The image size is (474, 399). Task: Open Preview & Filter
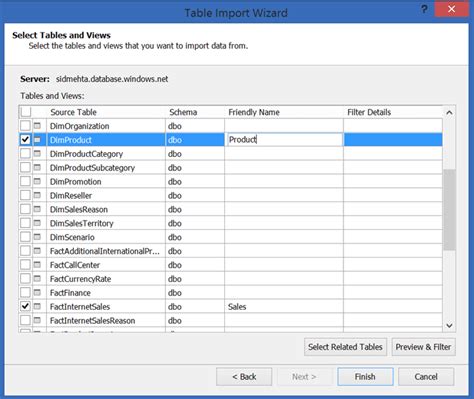click(x=423, y=347)
